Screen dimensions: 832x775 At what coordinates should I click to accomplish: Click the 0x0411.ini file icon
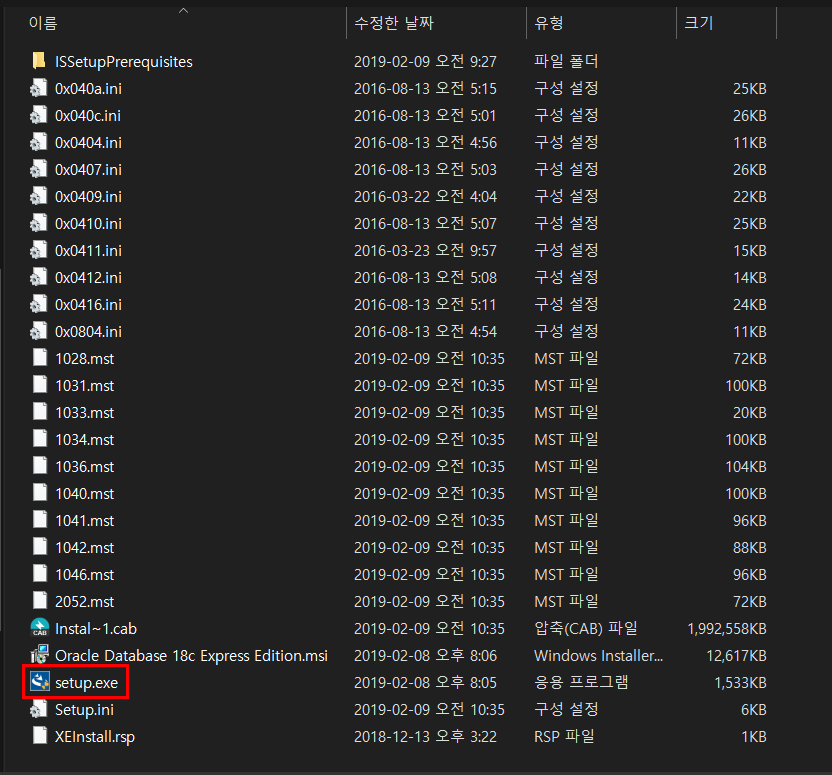[x=39, y=250]
